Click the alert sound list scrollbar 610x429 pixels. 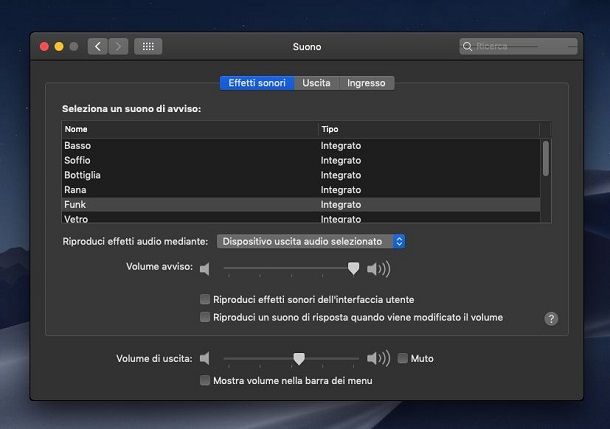click(x=546, y=158)
